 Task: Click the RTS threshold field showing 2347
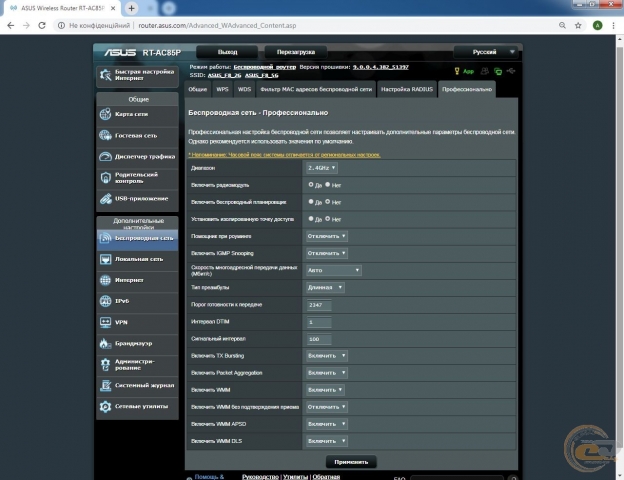pyautogui.click(x=319, y=305)
